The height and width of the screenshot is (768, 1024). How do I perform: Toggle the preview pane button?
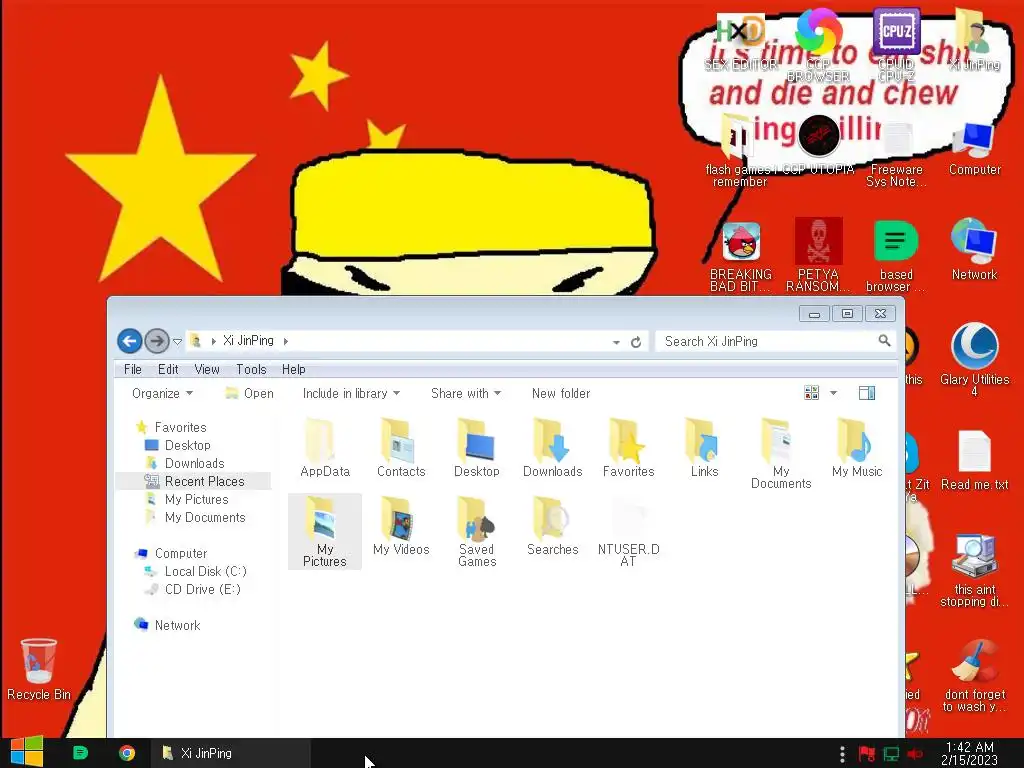point(867,393)
